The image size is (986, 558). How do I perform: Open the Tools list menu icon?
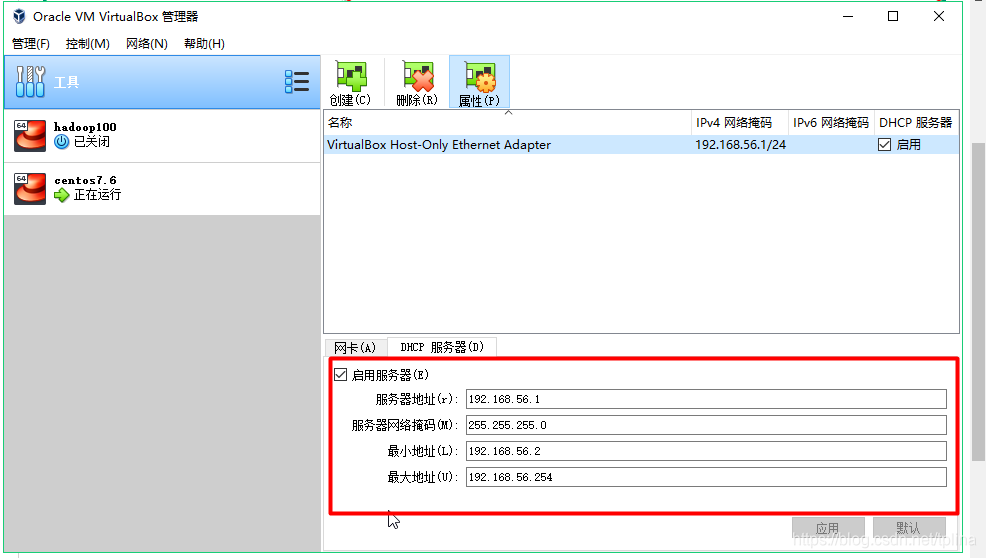coord(297,82)
